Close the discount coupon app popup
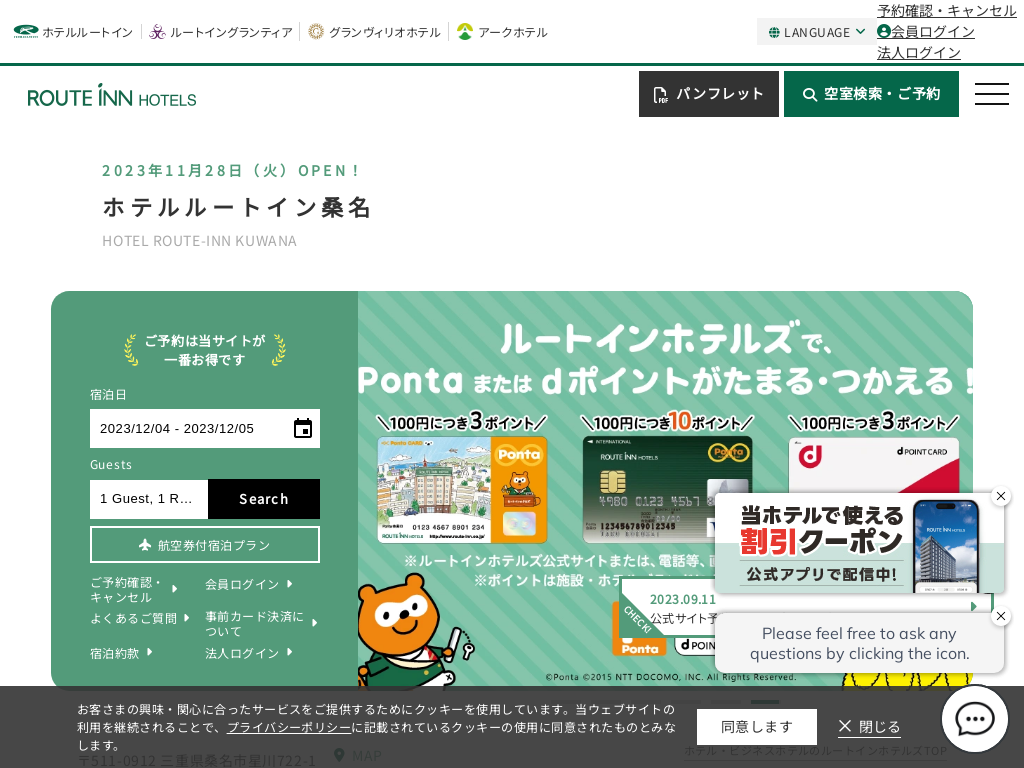 [x=1000, y=496]
